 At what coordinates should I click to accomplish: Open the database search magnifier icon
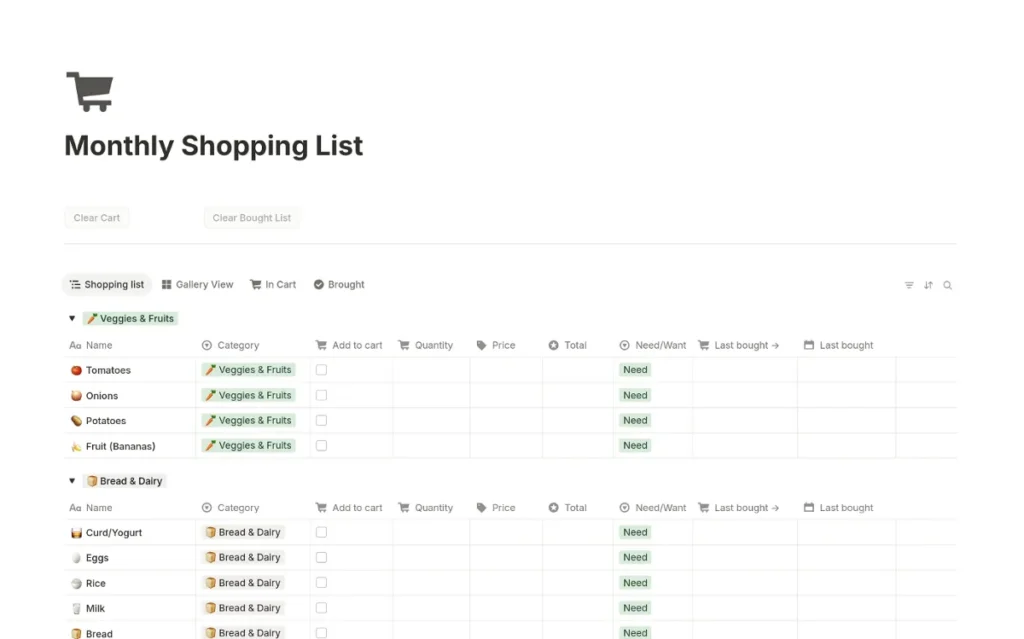click(x=947, y=285)
